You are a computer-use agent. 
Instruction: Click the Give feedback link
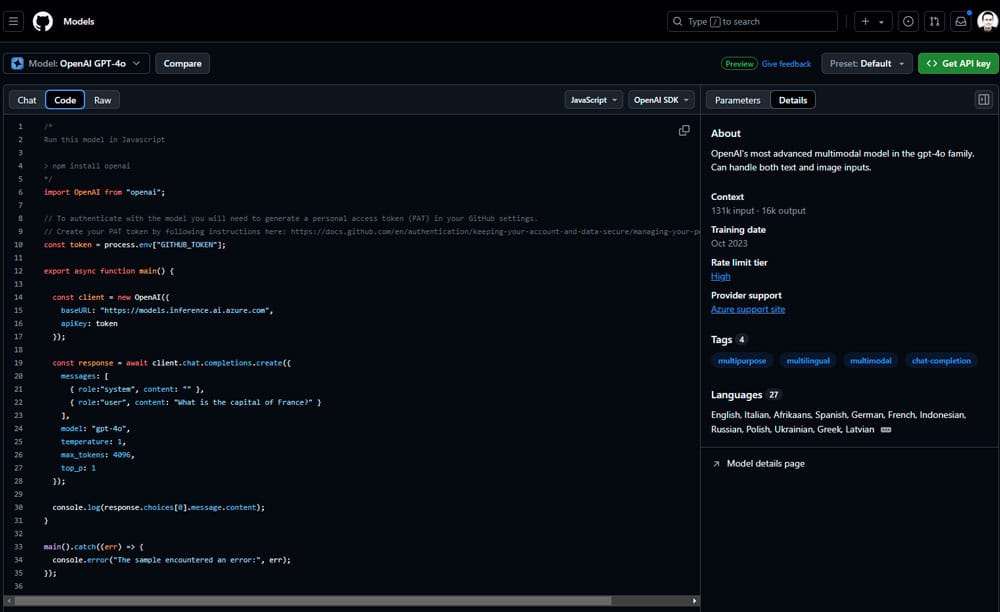point(786,64)
